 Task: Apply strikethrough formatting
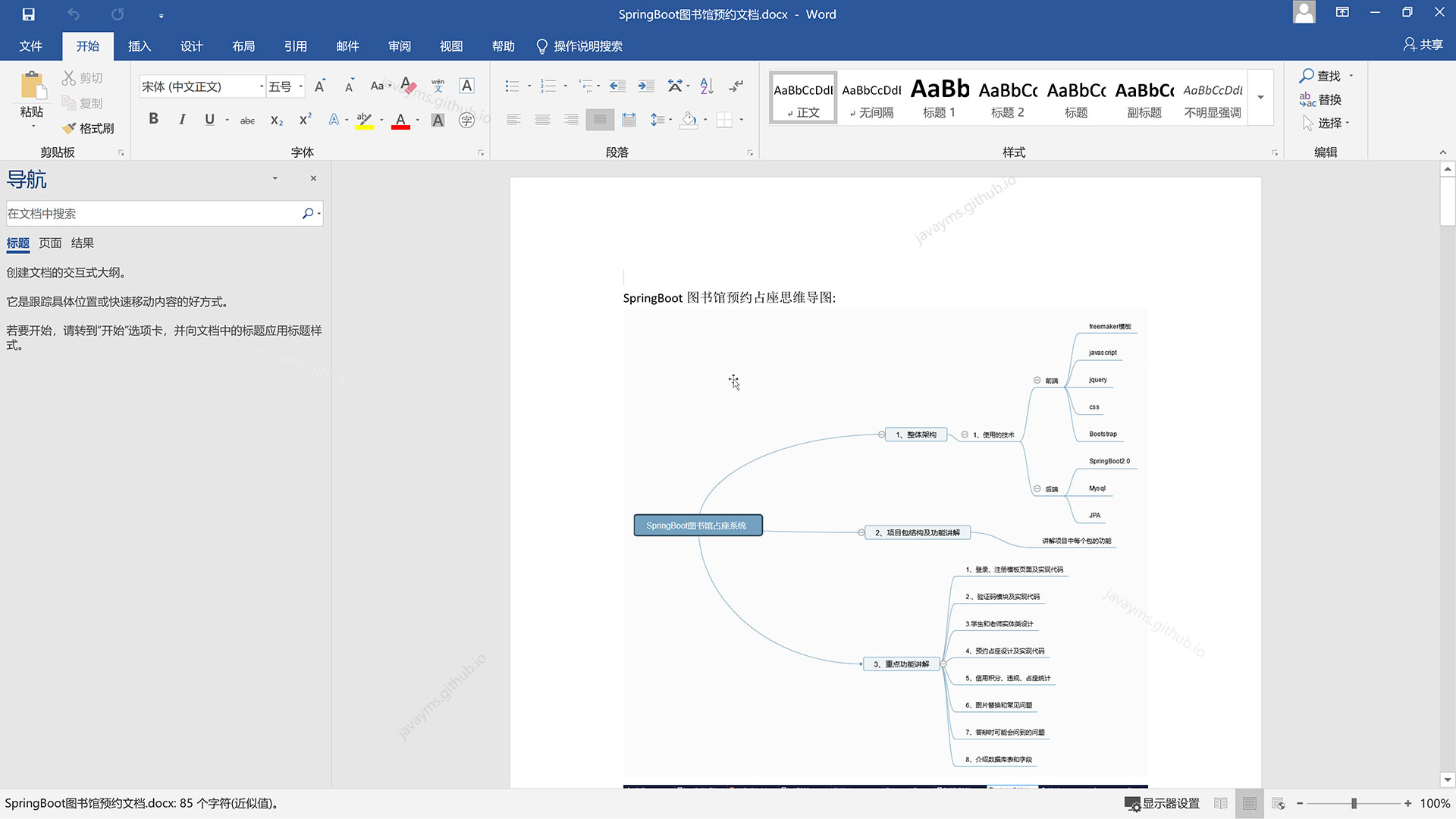tap(247, 121)
